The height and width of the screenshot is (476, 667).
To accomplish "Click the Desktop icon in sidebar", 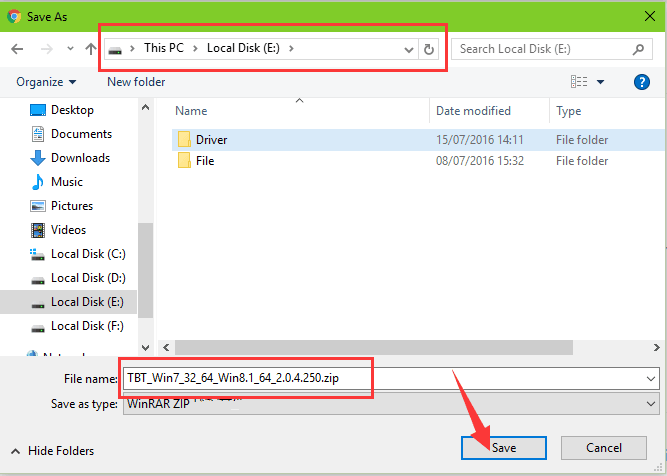I will pyautogui.click(x=38, y=110).
